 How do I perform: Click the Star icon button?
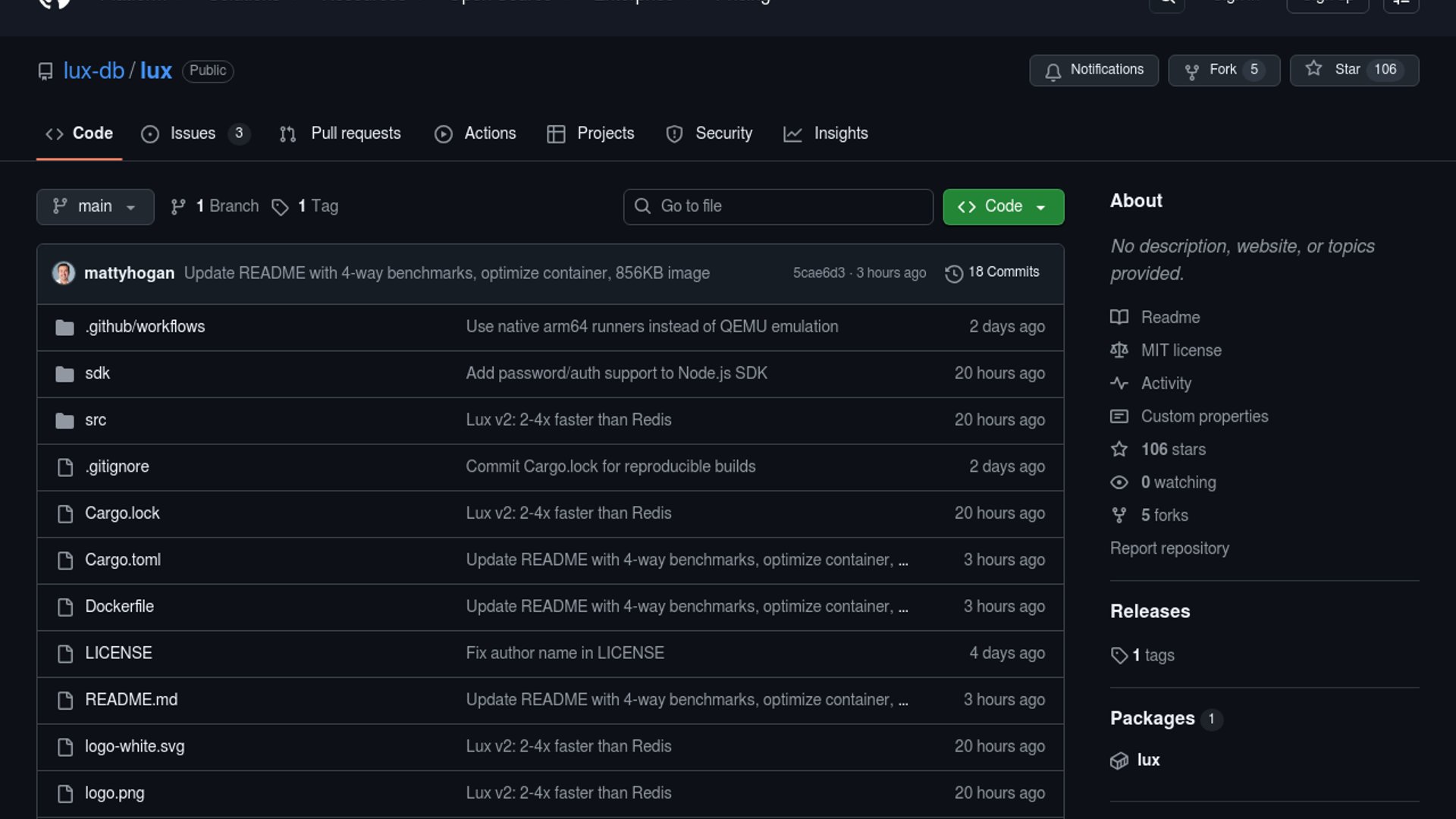tap(1313, 69)
